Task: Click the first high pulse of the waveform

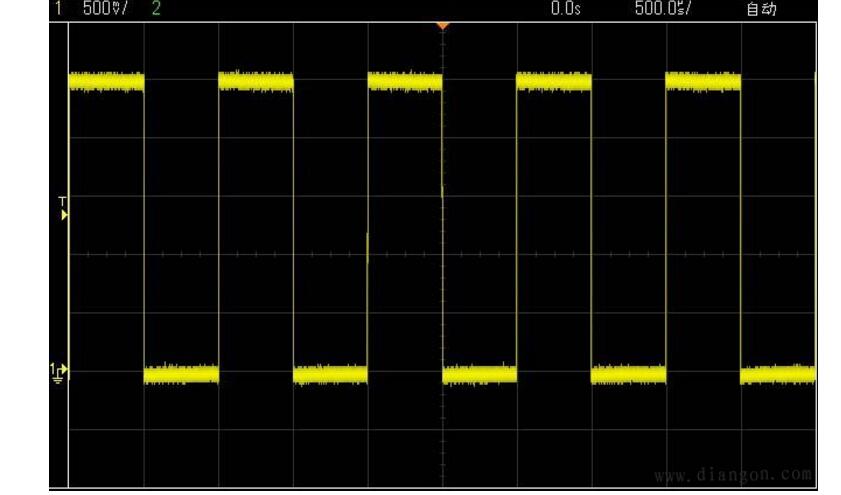Action: click(106, 82)
